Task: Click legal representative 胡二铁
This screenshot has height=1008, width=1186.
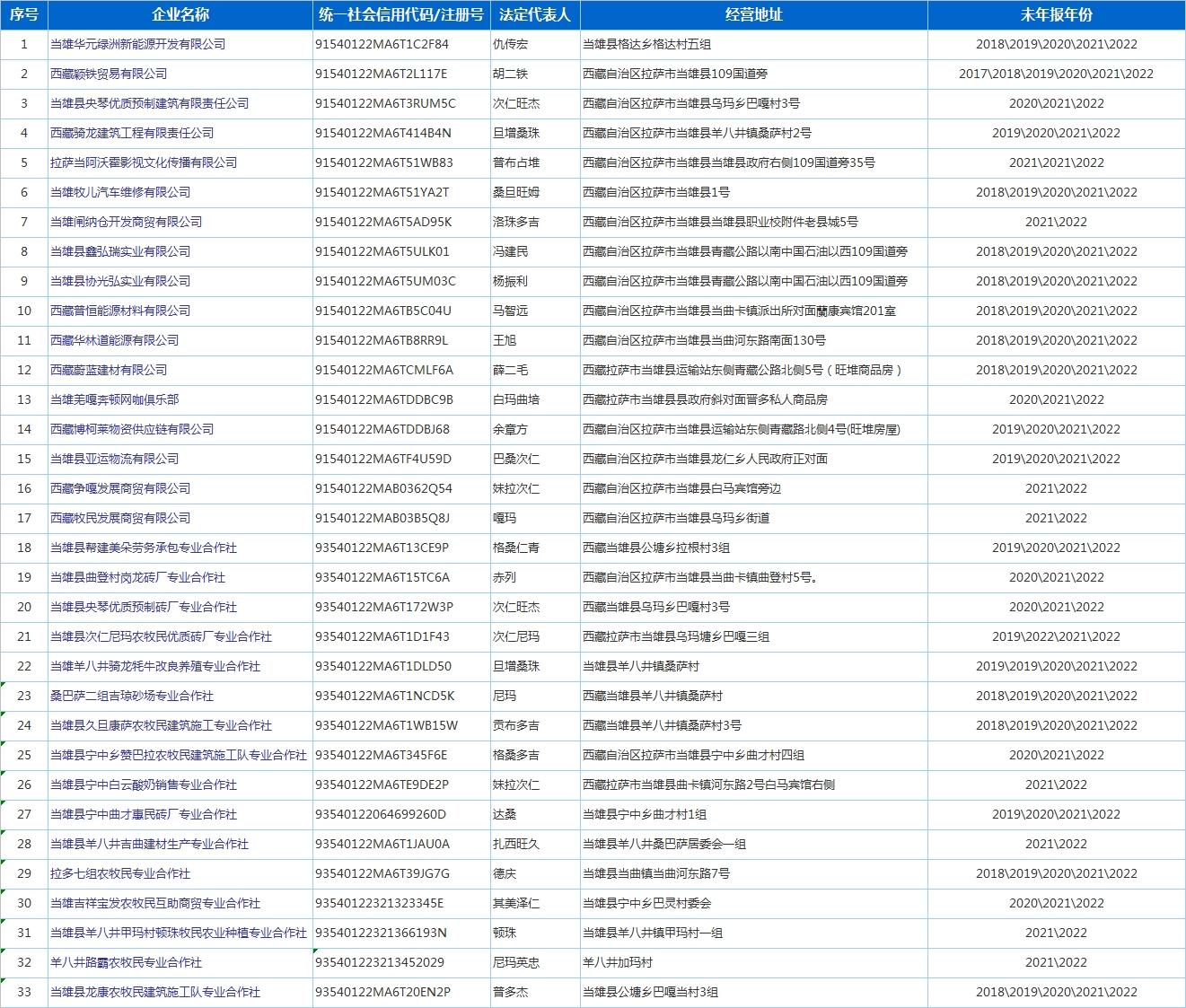Action: tap(511, 74)
